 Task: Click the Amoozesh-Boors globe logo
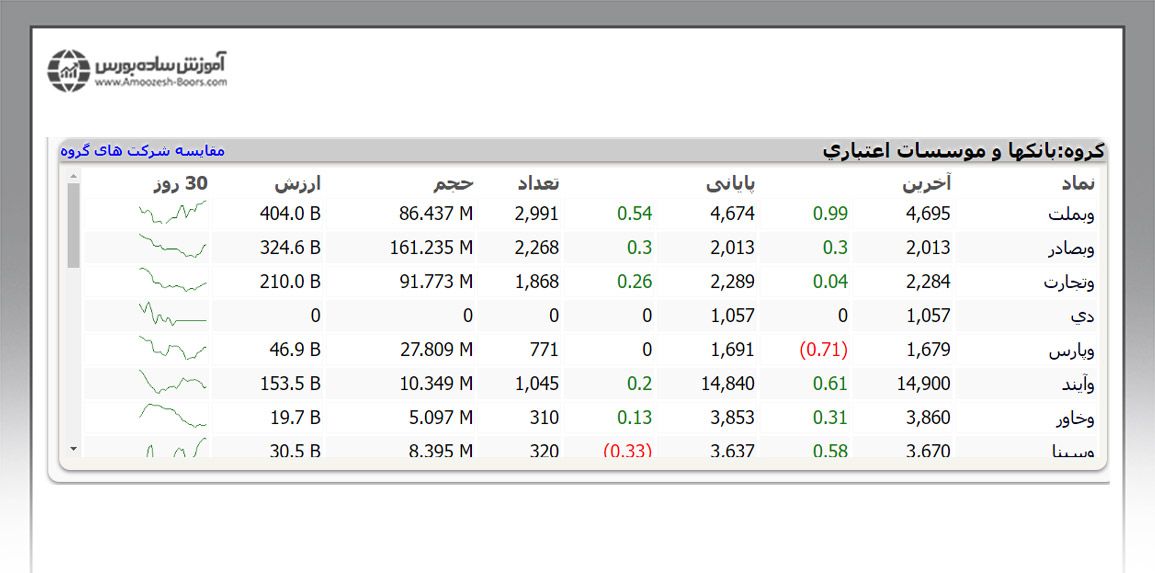pyautogui.click(x=69, y=70)
